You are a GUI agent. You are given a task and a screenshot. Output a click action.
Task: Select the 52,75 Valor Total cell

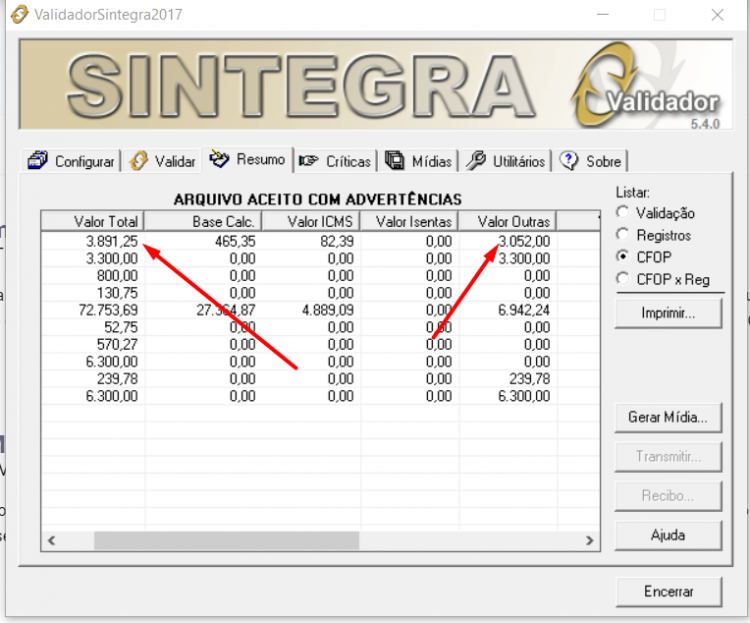121,327
